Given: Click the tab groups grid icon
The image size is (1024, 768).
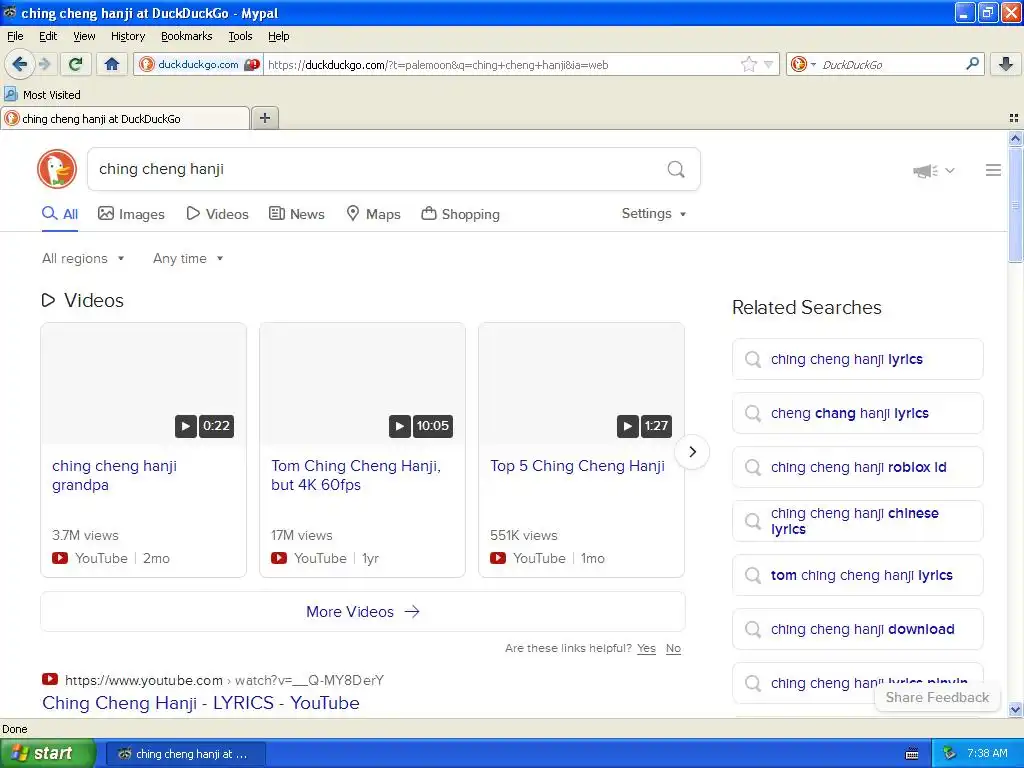Looking at the screenshot, I should pos(1014,118).
